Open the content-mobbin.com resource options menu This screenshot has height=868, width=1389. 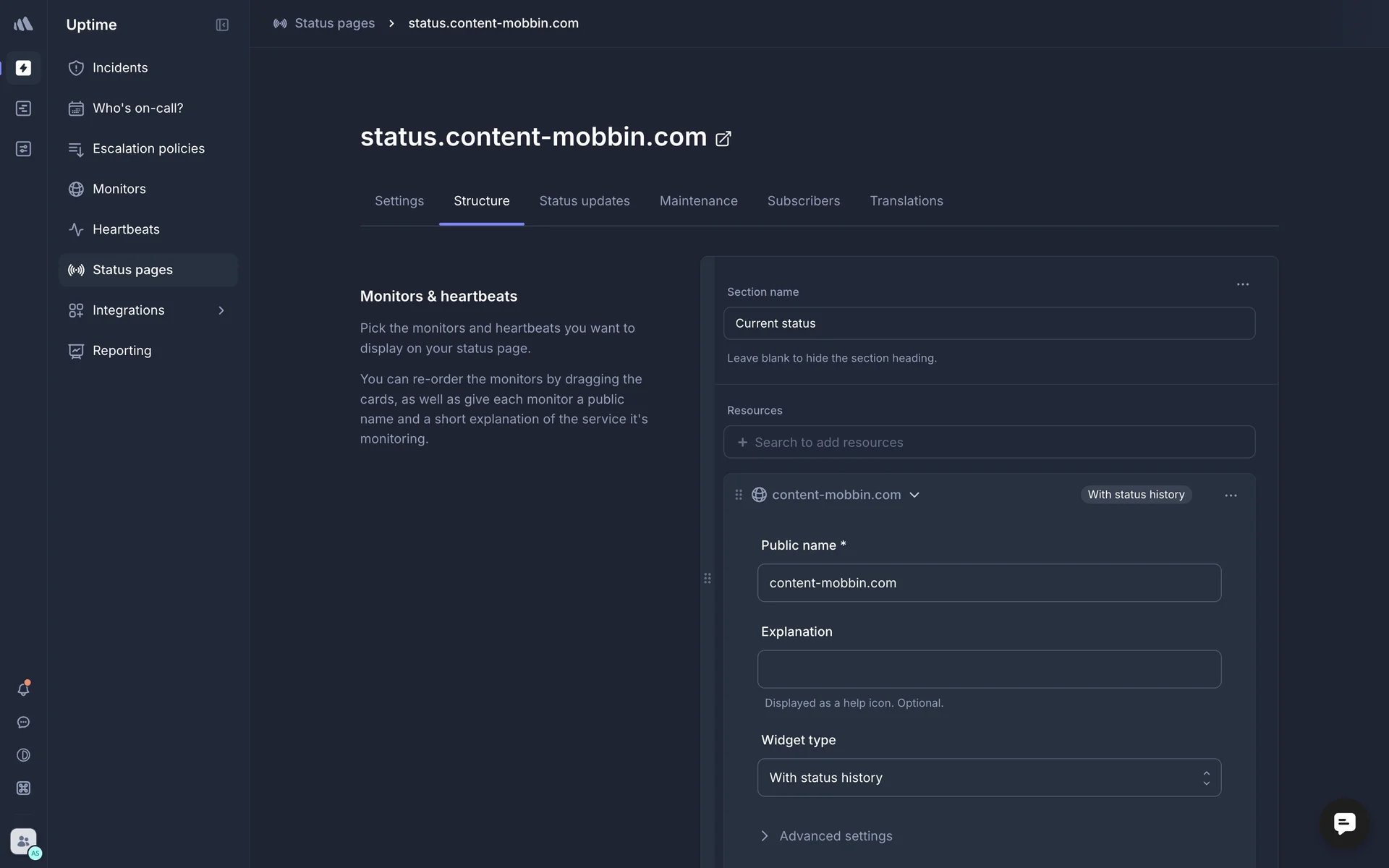[1231, 495]
